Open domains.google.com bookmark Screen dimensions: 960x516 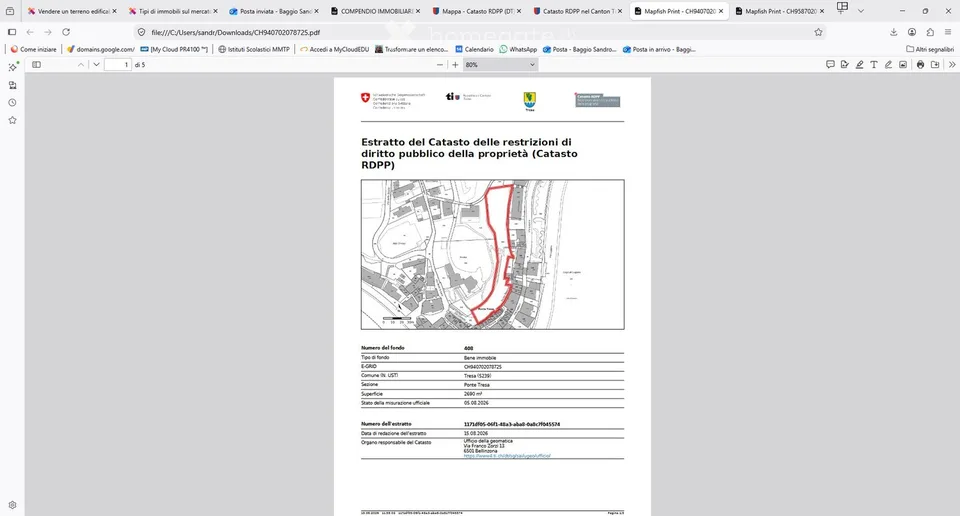pos(100,49)
